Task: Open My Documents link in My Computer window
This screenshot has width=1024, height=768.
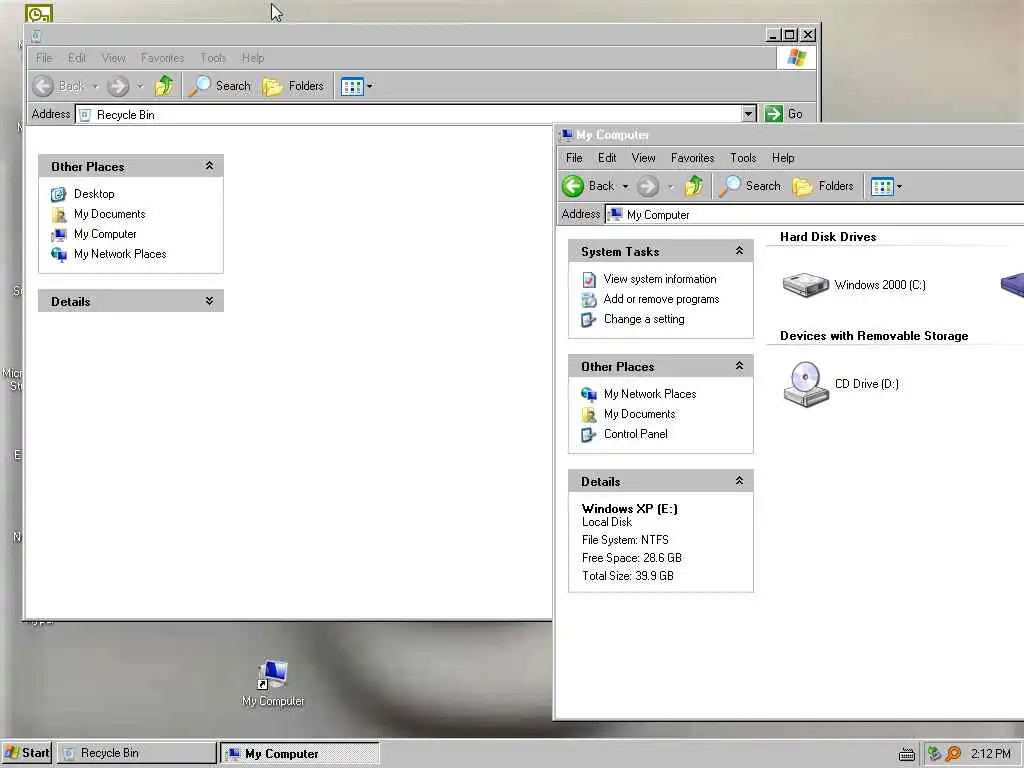Action: click(x=639, y=414)
